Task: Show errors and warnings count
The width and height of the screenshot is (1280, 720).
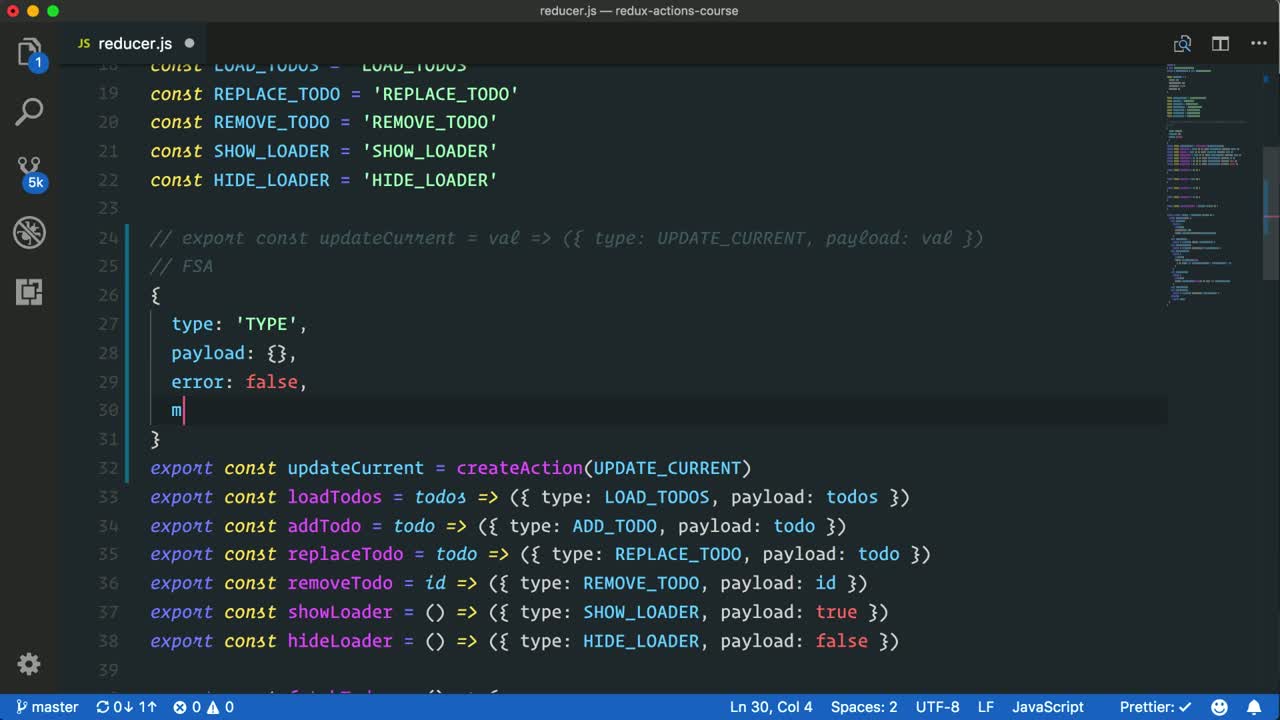Action: click(203, 707)
